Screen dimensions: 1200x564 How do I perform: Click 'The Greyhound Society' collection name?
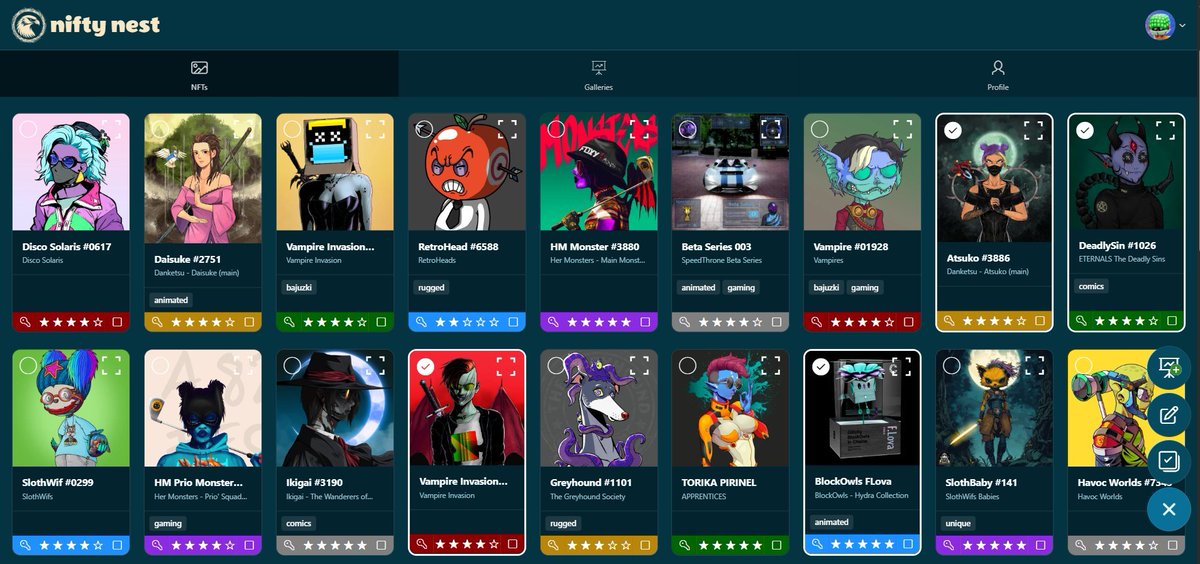[x=587, y=497]
